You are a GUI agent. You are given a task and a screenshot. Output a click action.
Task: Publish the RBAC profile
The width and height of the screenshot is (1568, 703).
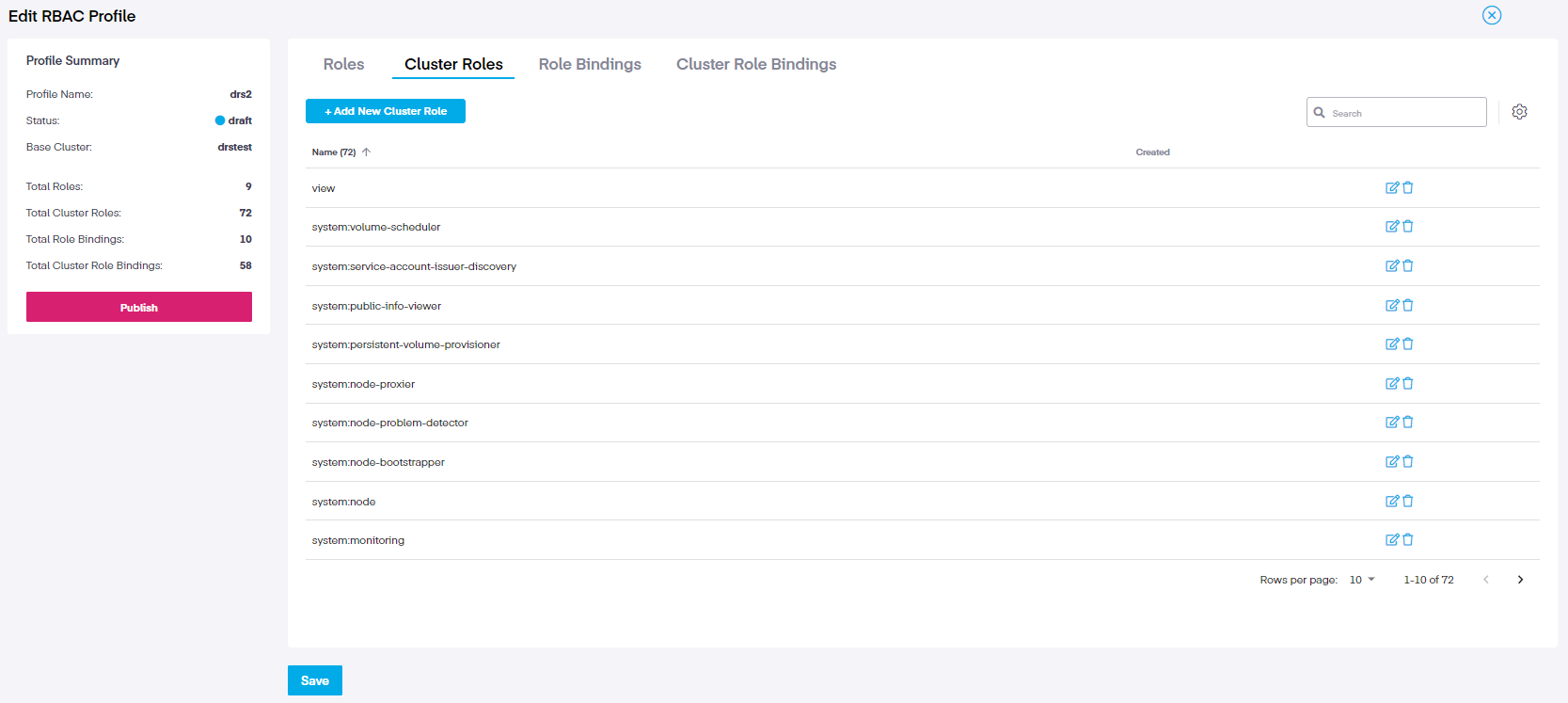[x=139, y=307]
